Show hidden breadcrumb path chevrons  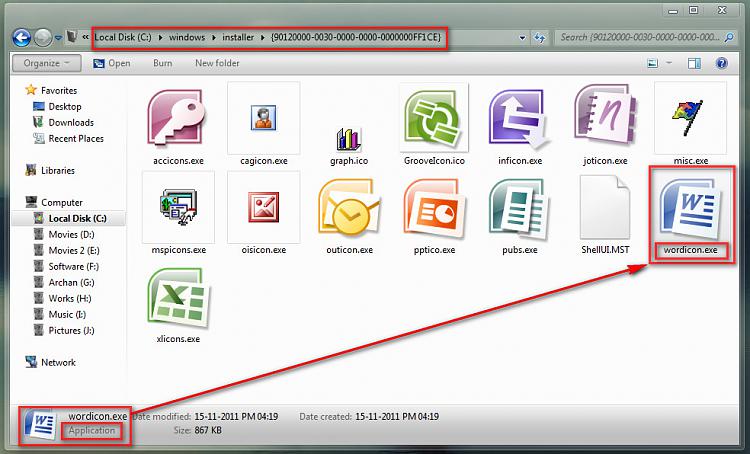point(85,37)
